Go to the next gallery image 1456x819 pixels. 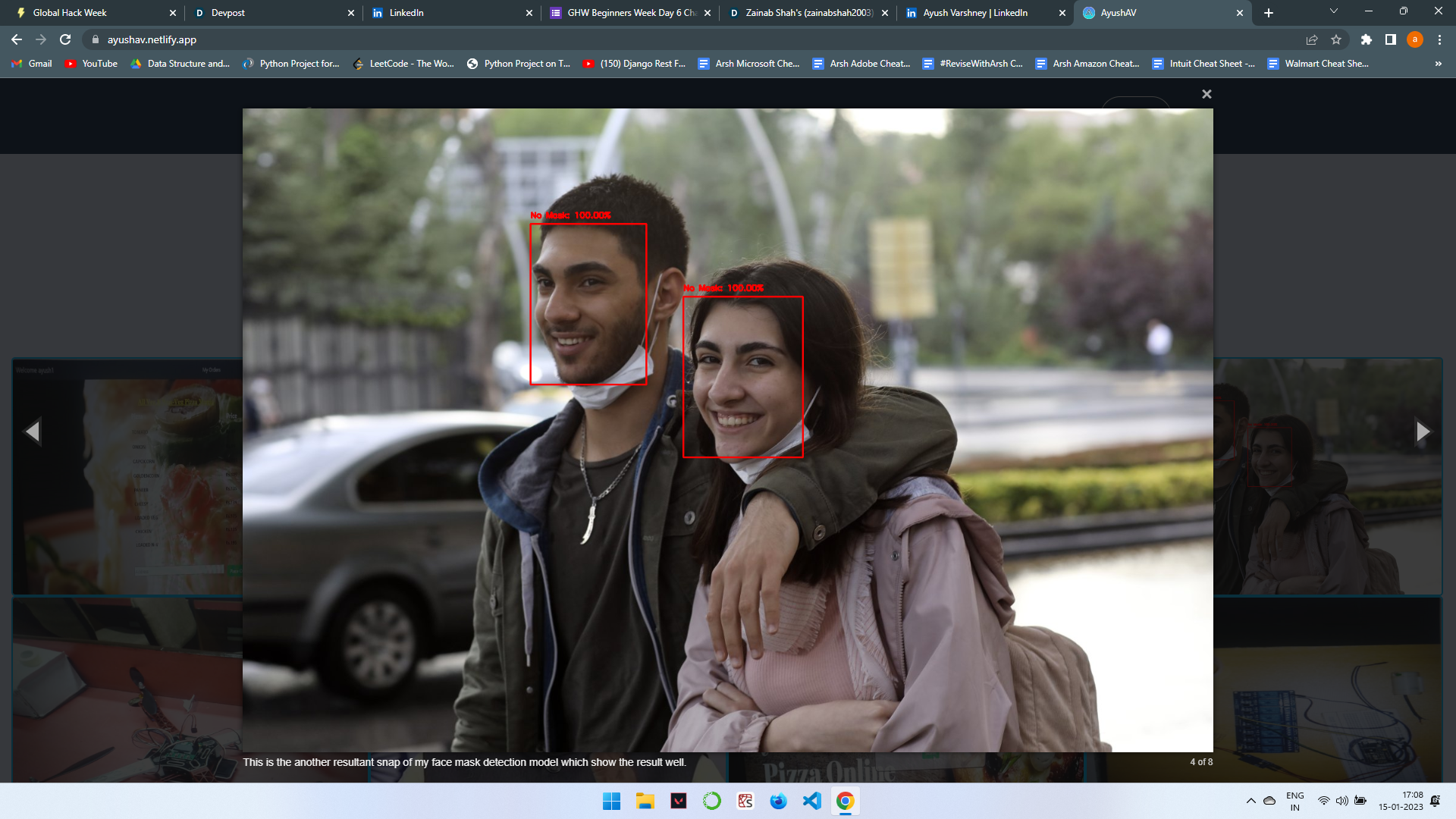pos(1423,431)
